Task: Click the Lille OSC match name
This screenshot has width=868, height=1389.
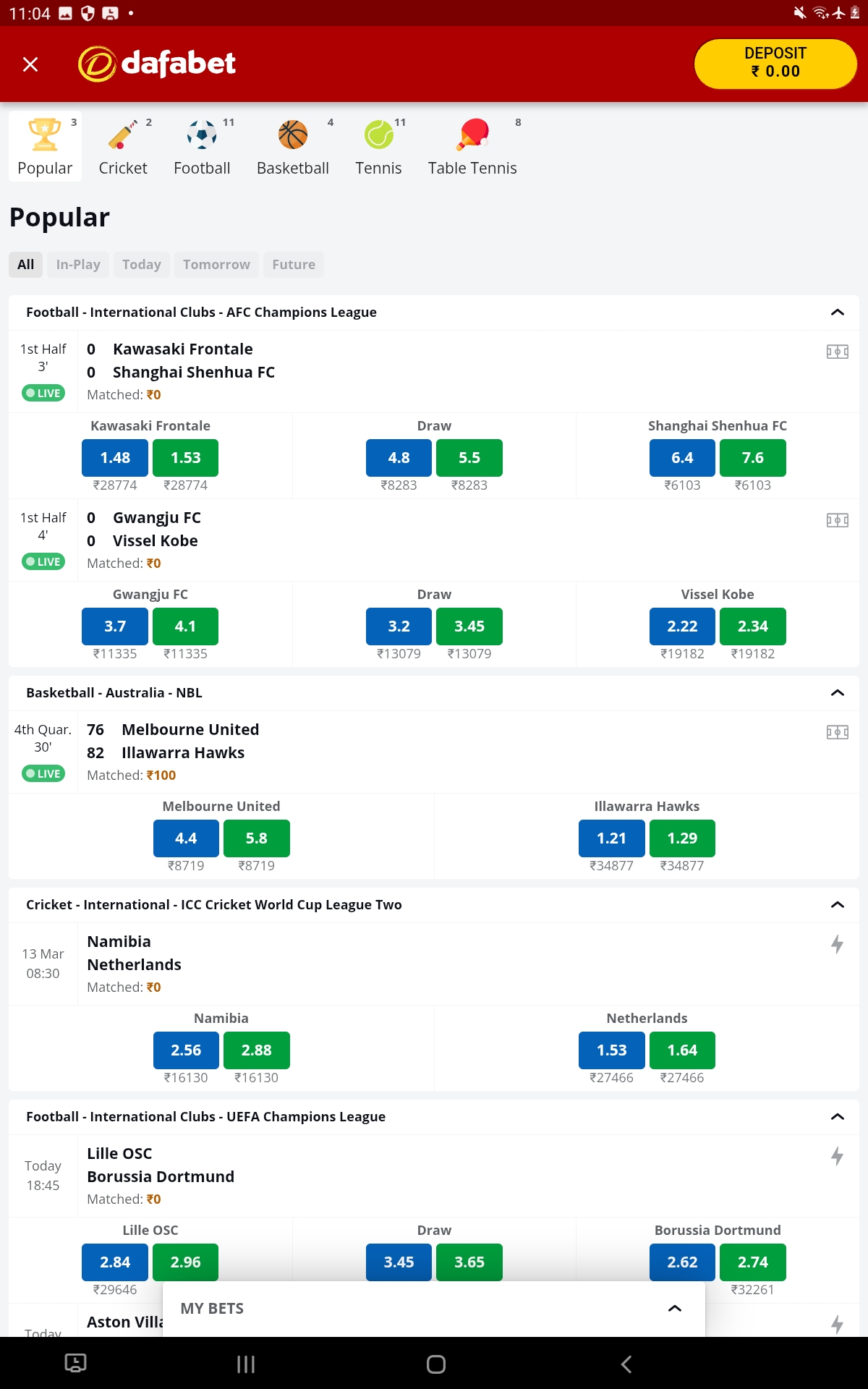Action: coord(119,1153)
